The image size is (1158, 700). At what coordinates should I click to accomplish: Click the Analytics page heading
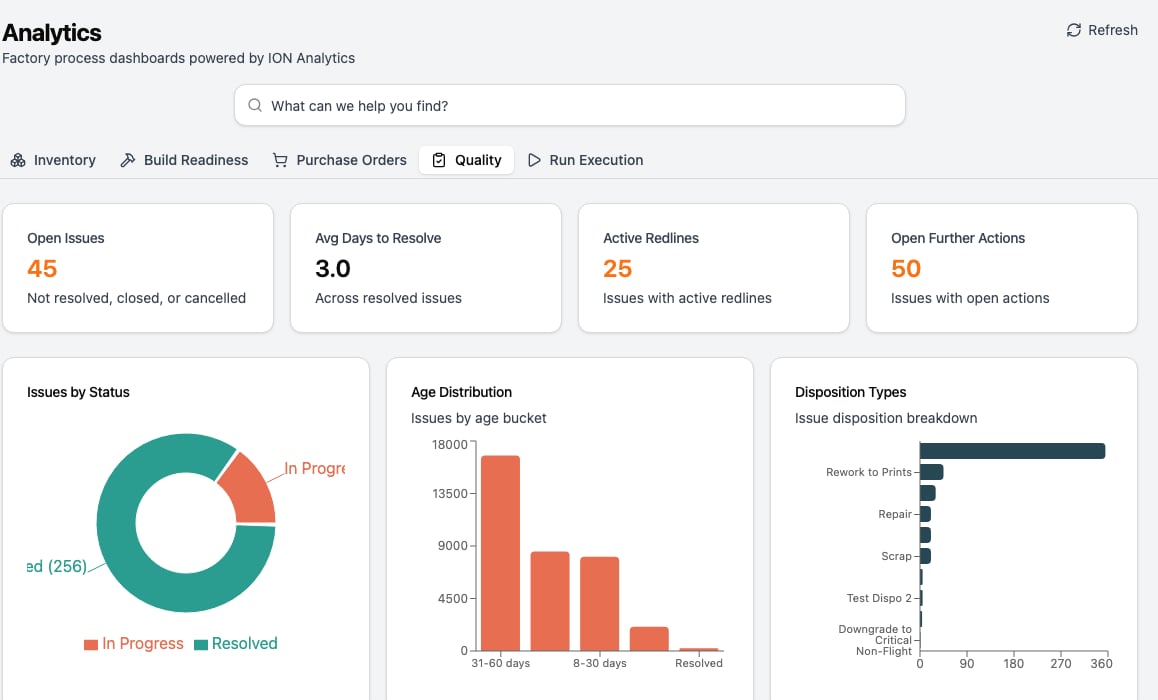[x=52, y=32]
